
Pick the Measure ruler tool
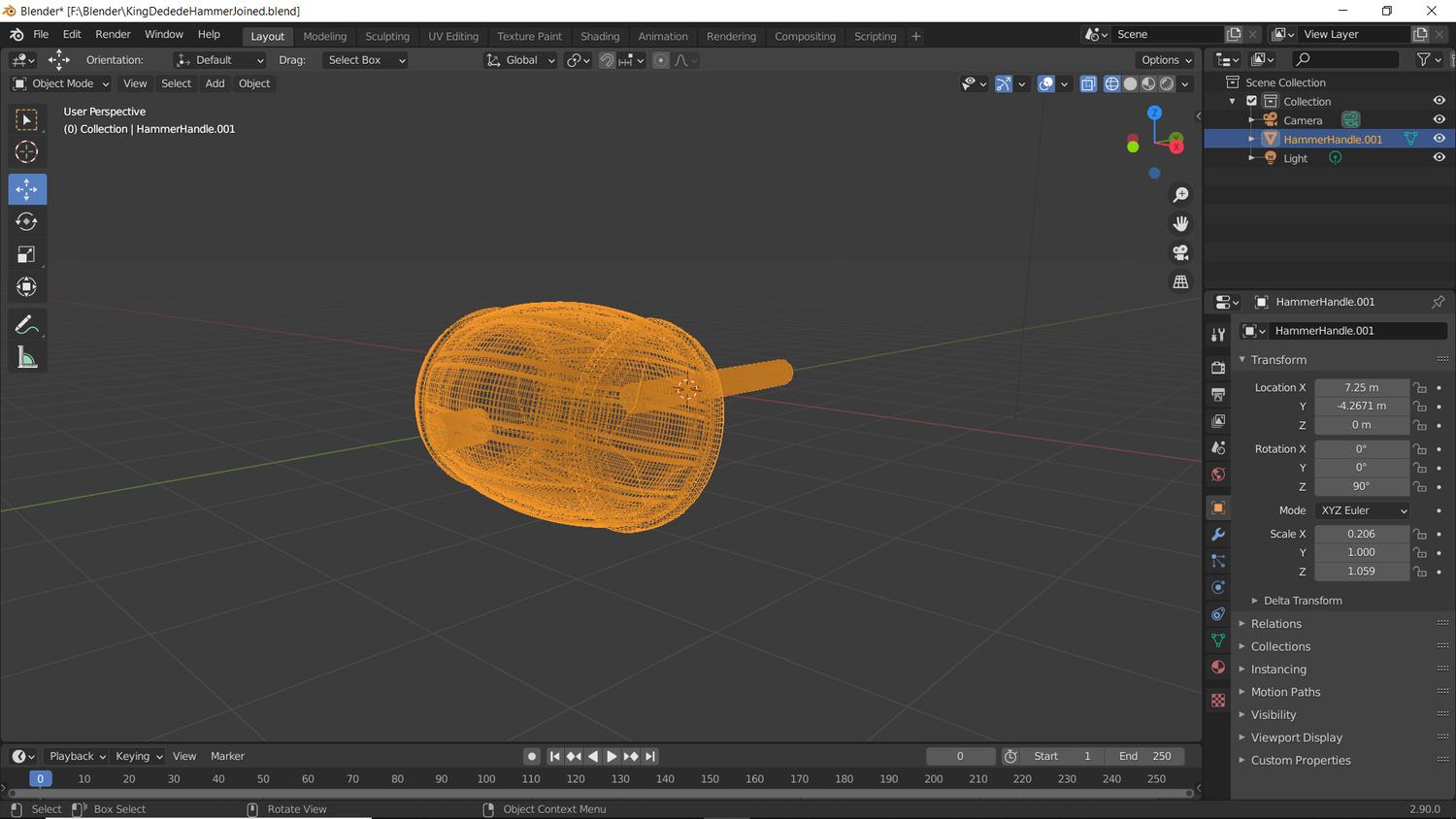click(26, 358)
